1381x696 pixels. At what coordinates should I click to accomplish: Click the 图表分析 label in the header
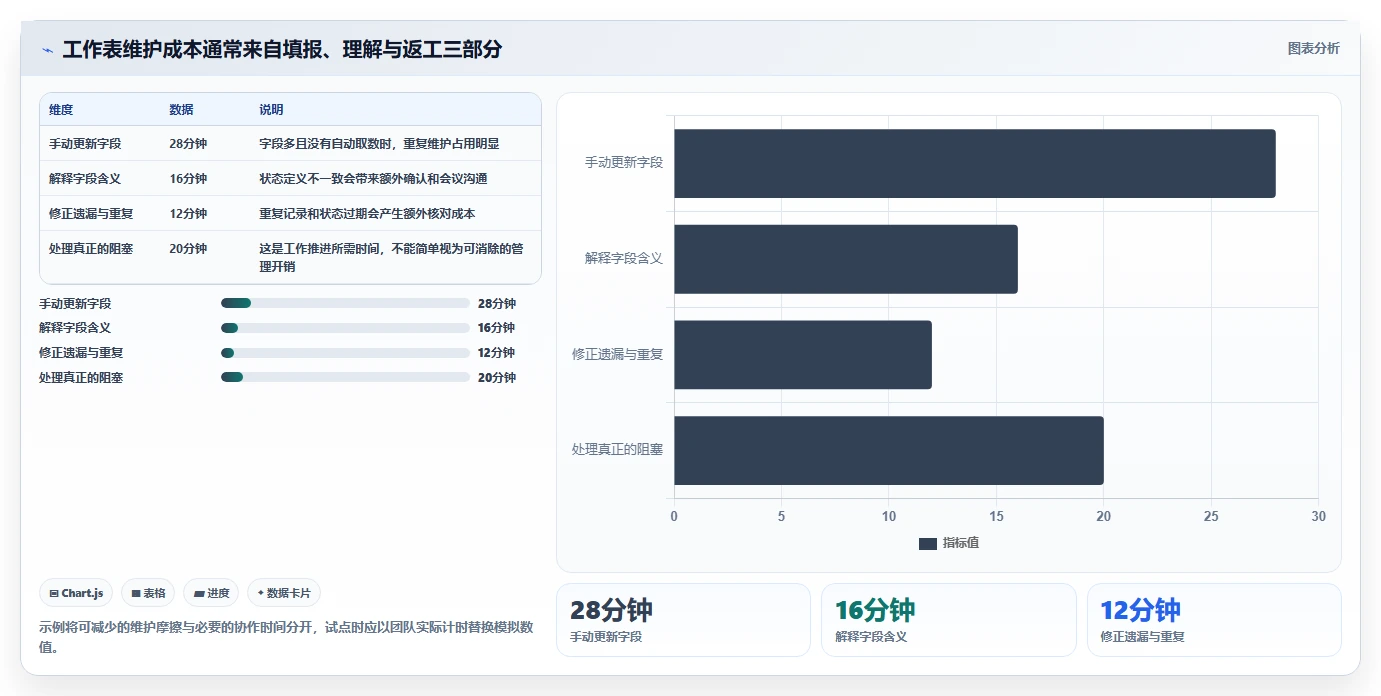pos(1313,49)
